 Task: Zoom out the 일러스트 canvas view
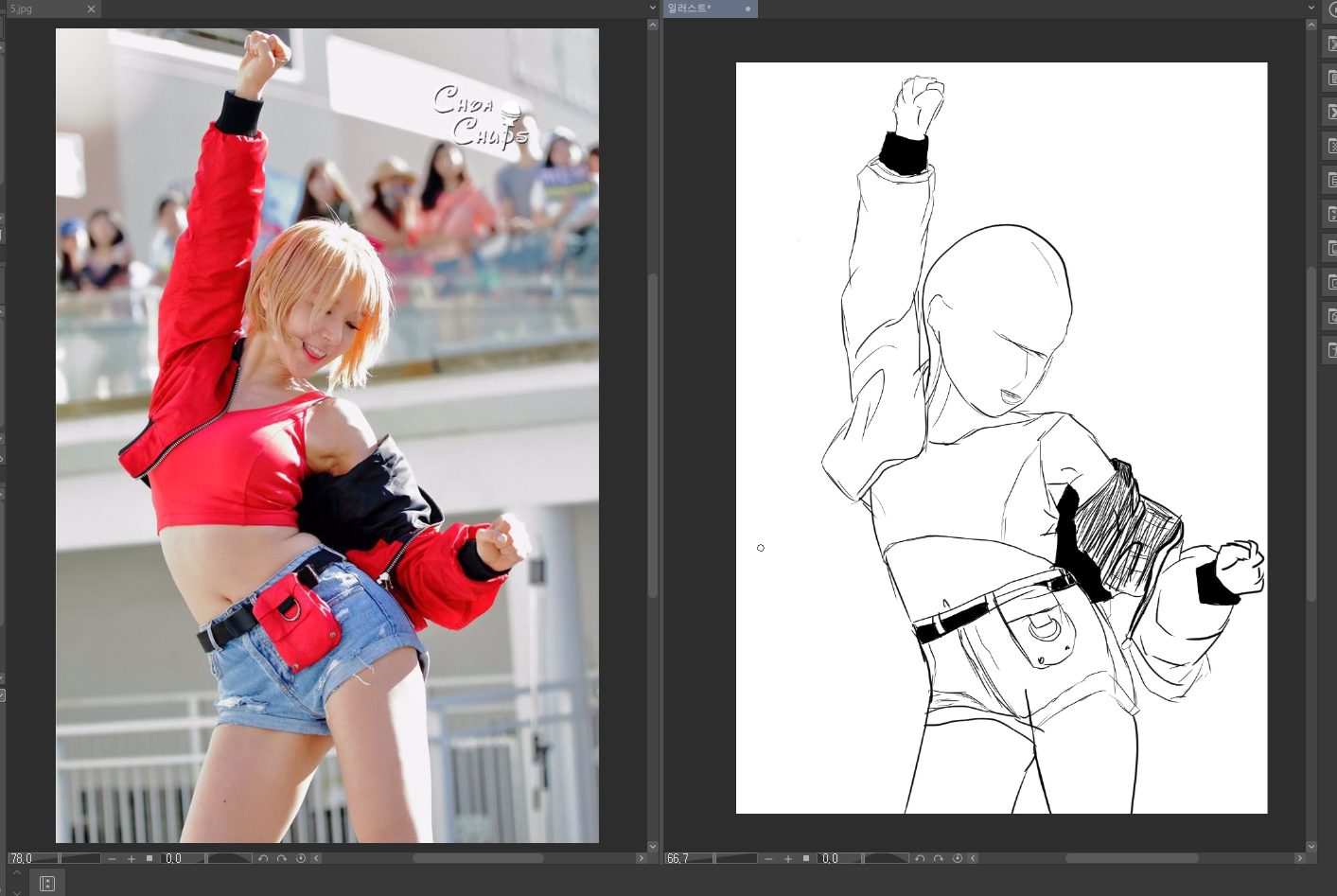[768, 858]
